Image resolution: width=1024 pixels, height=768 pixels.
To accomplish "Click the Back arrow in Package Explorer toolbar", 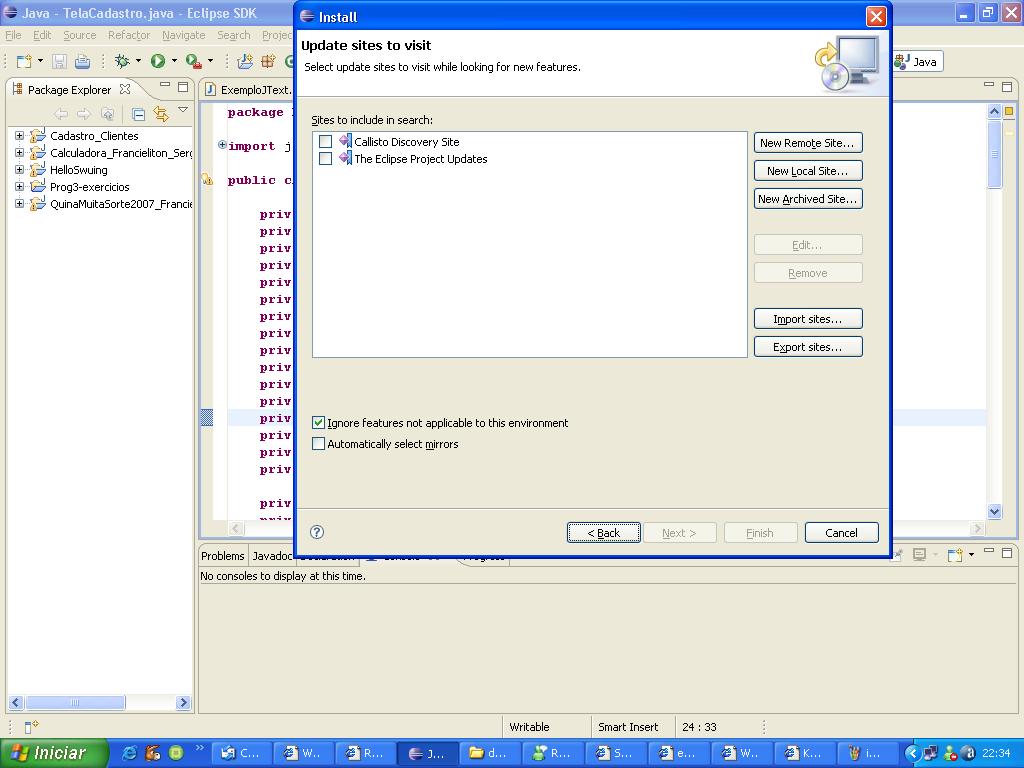I will point(61,114).
